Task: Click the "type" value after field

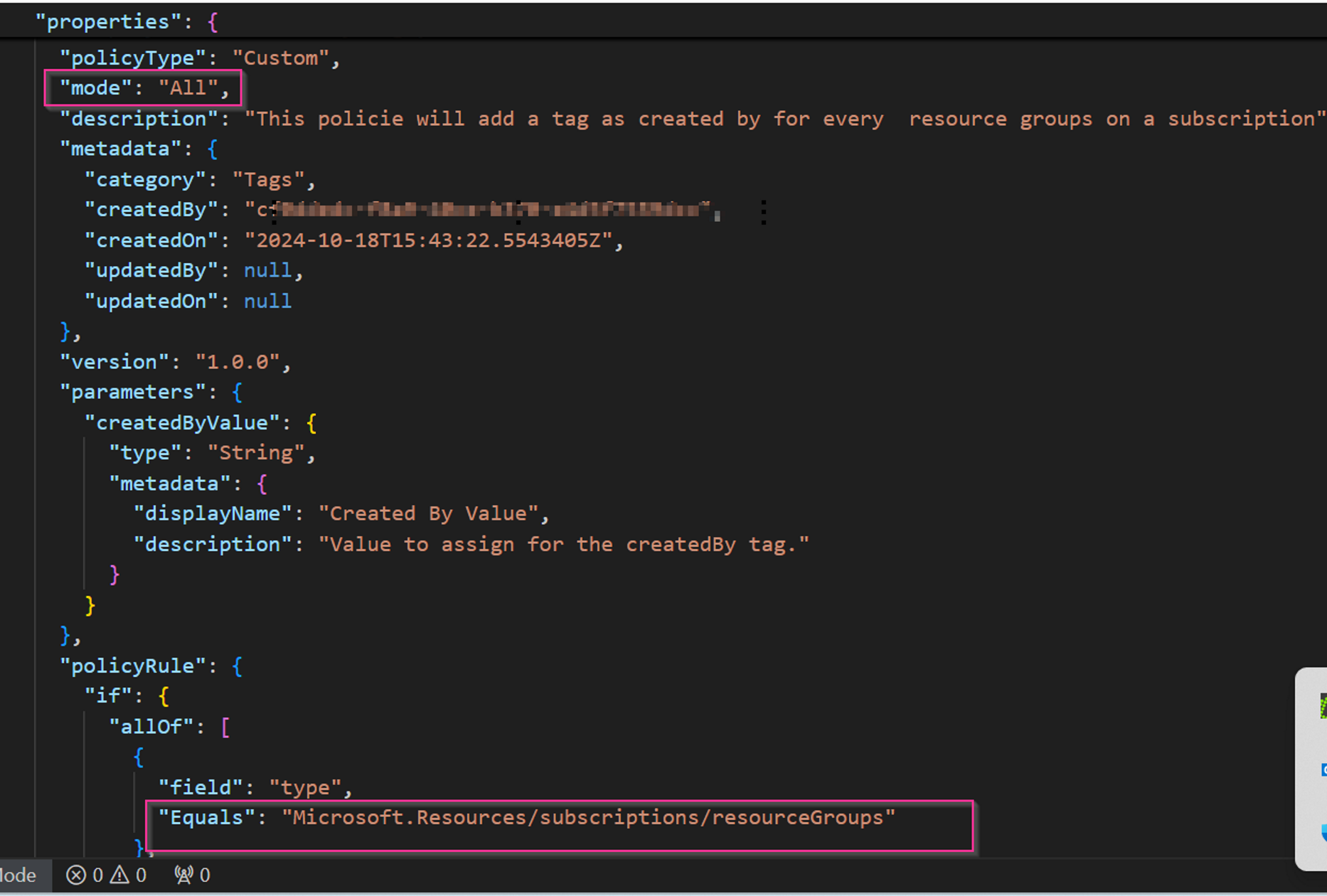Action: coord(306,787)
